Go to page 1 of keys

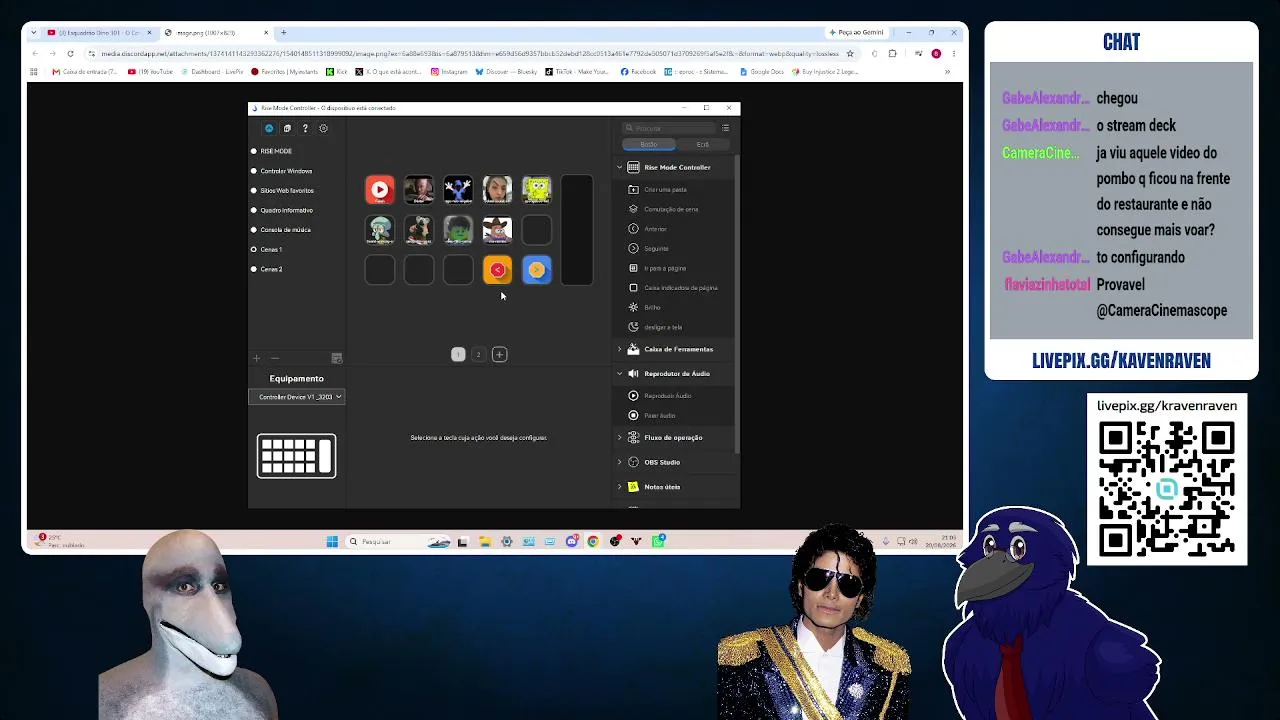tap(458, 354)
